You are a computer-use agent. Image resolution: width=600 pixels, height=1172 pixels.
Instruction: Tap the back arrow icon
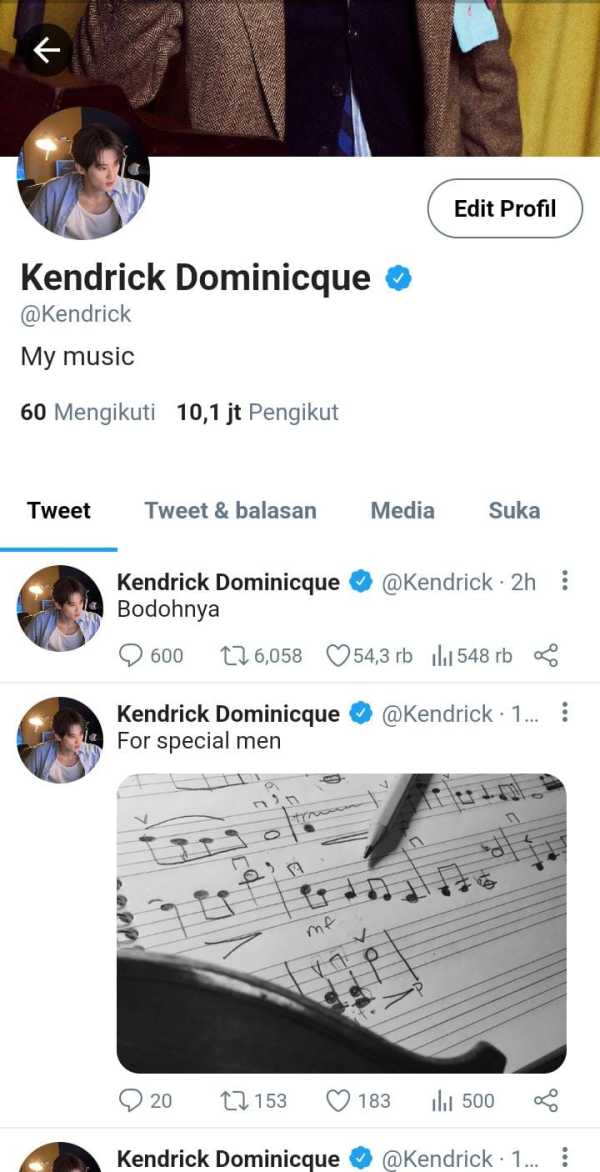point(46,50)
